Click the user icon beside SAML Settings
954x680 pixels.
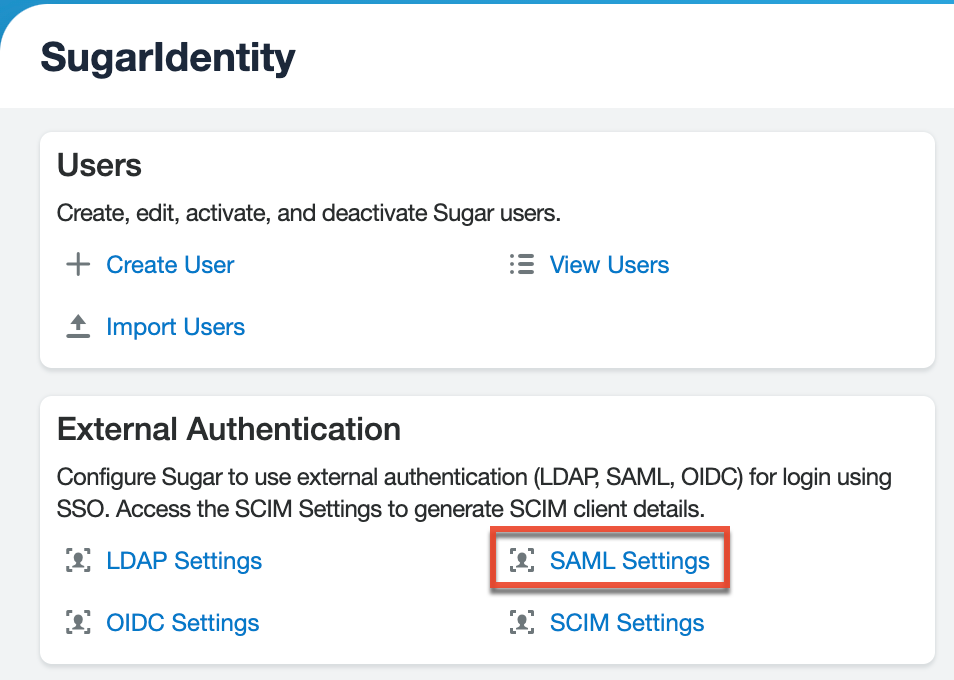(521, 561)
